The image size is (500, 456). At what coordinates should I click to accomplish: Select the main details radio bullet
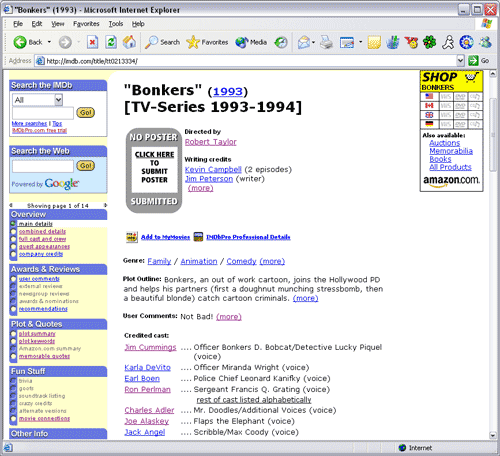pos(13,223)
